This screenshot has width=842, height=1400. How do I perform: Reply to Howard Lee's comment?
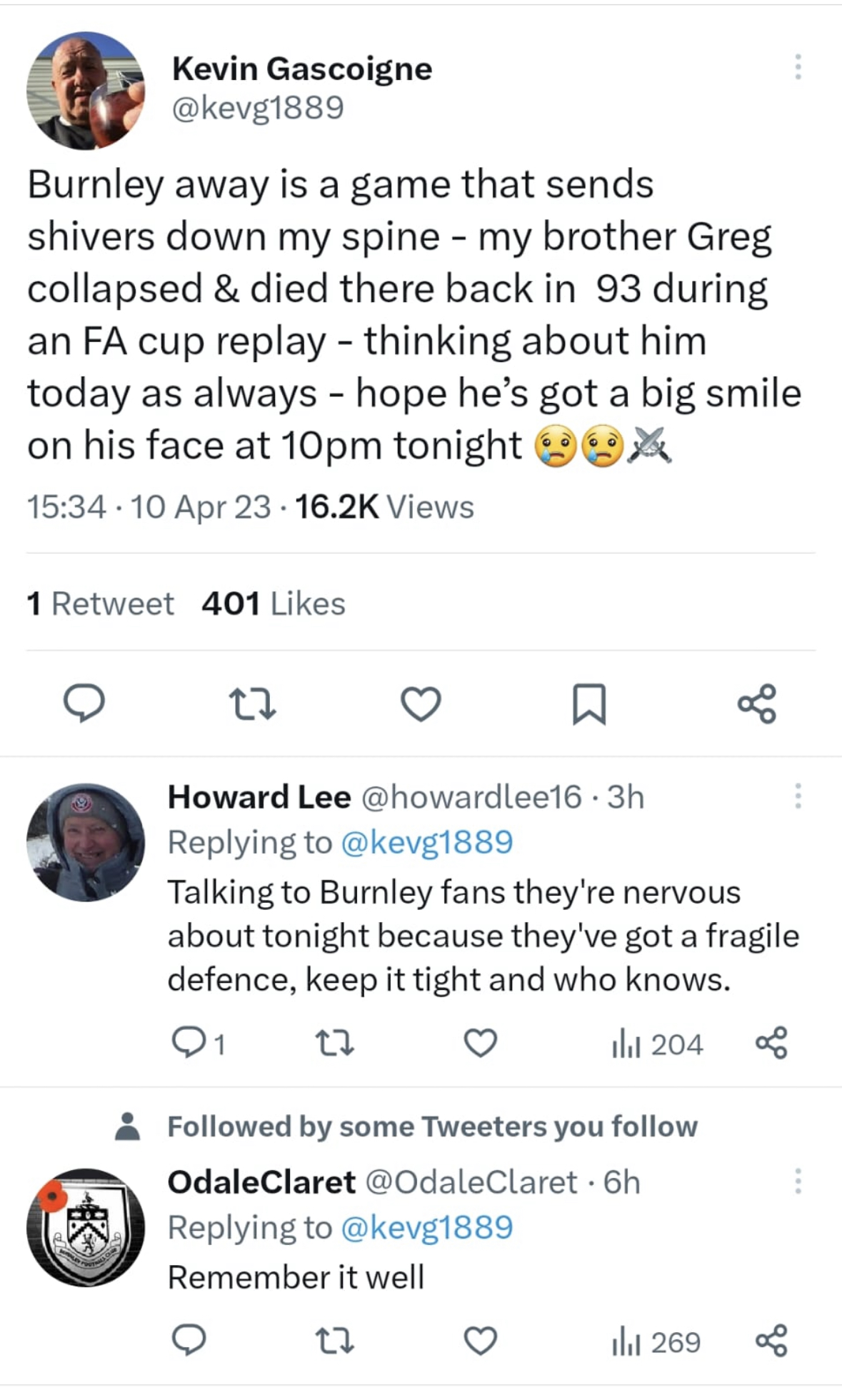[x=189, y=1044]
